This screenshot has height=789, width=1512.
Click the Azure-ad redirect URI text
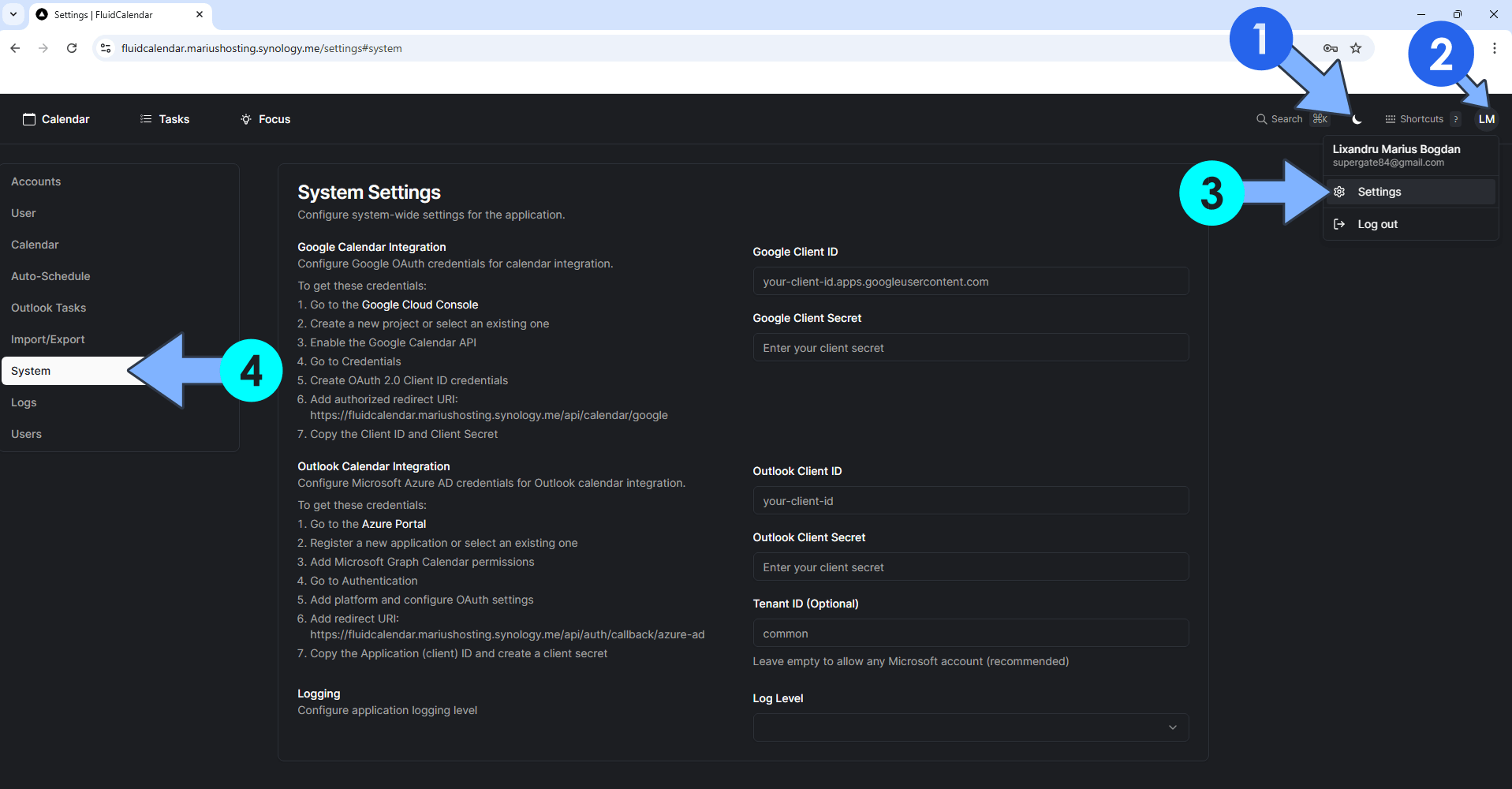(507, 634)
